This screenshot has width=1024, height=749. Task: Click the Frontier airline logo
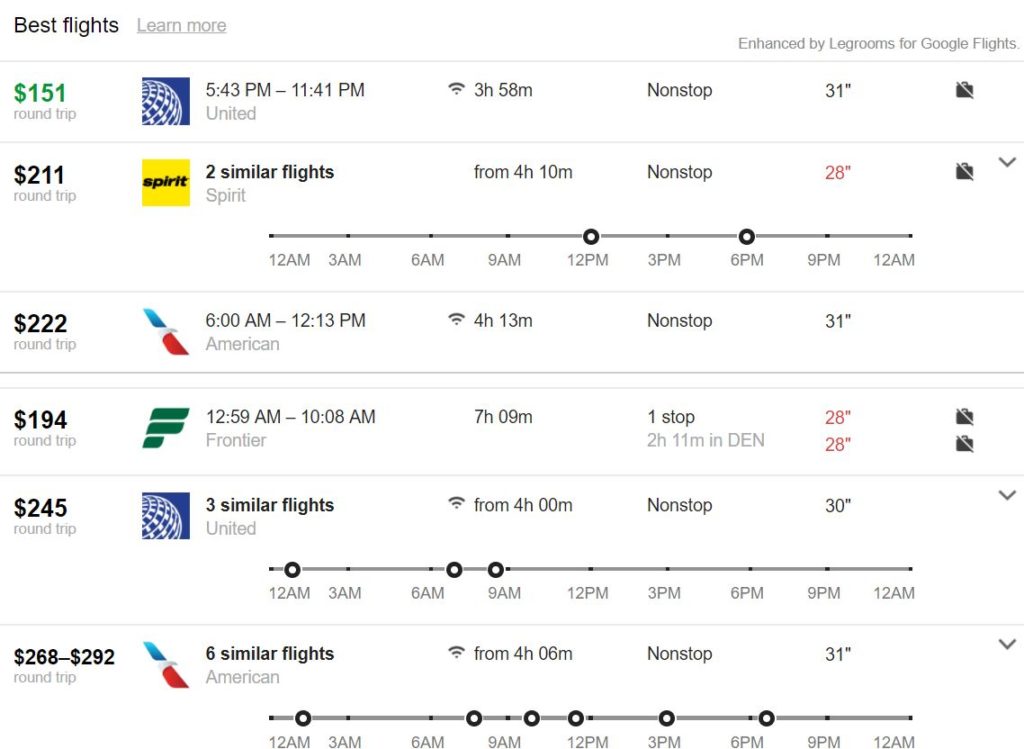pos(165,428)
